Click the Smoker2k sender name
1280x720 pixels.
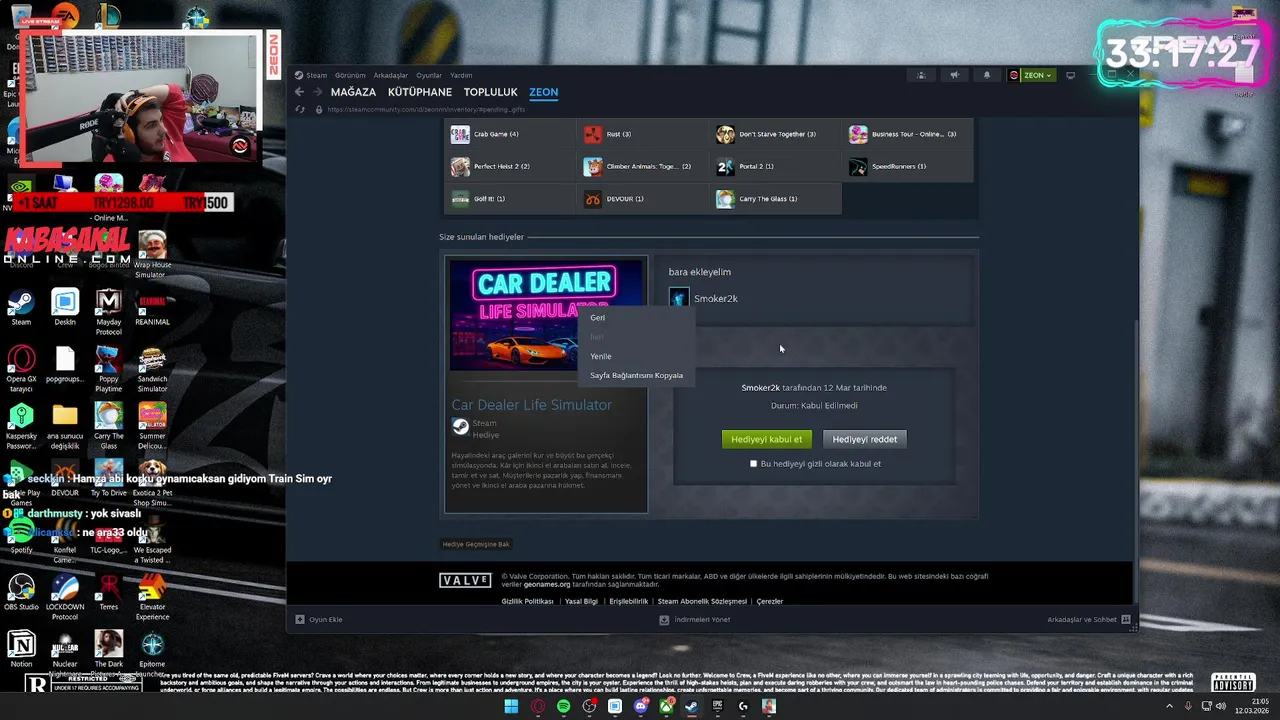click(x=716, y=298)
